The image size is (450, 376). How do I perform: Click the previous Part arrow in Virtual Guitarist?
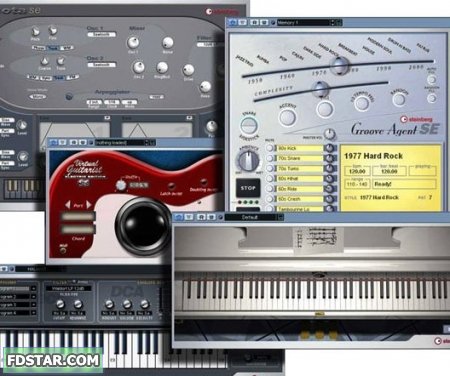[68, 205]
